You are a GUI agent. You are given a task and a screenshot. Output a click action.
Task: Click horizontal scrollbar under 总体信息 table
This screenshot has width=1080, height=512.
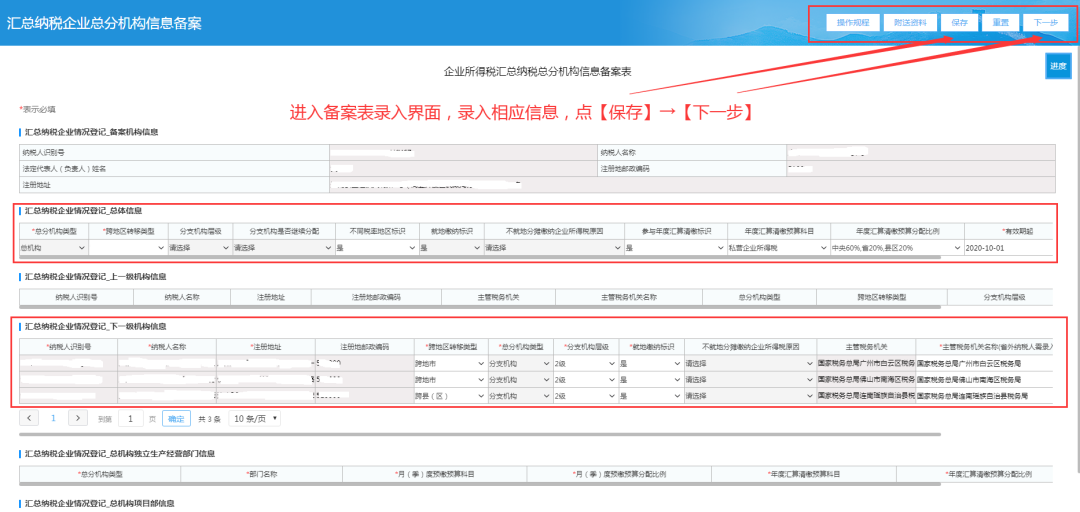pyautogui.click(x=479, y=258)
